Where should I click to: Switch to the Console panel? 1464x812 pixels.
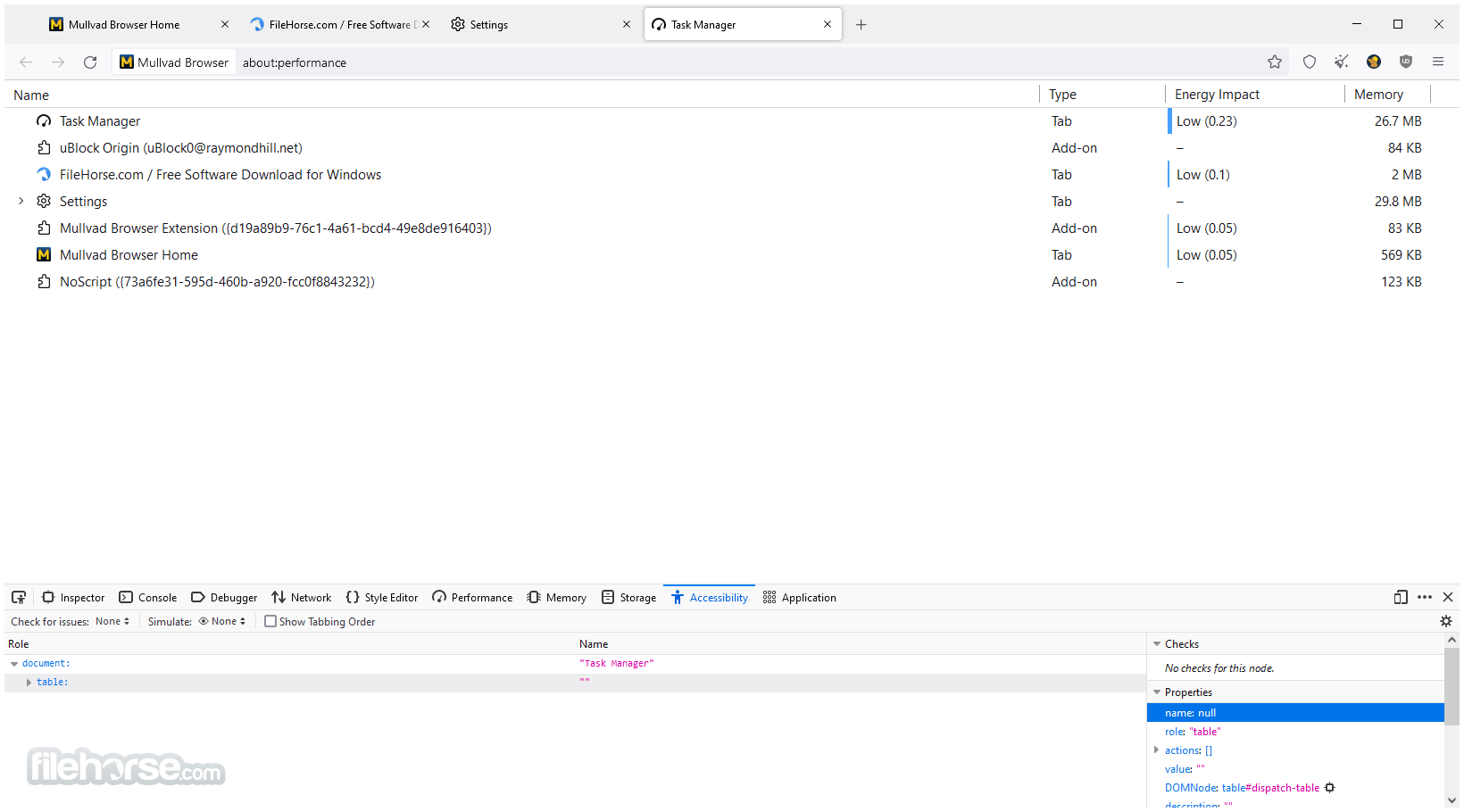(x=148, y=598)
